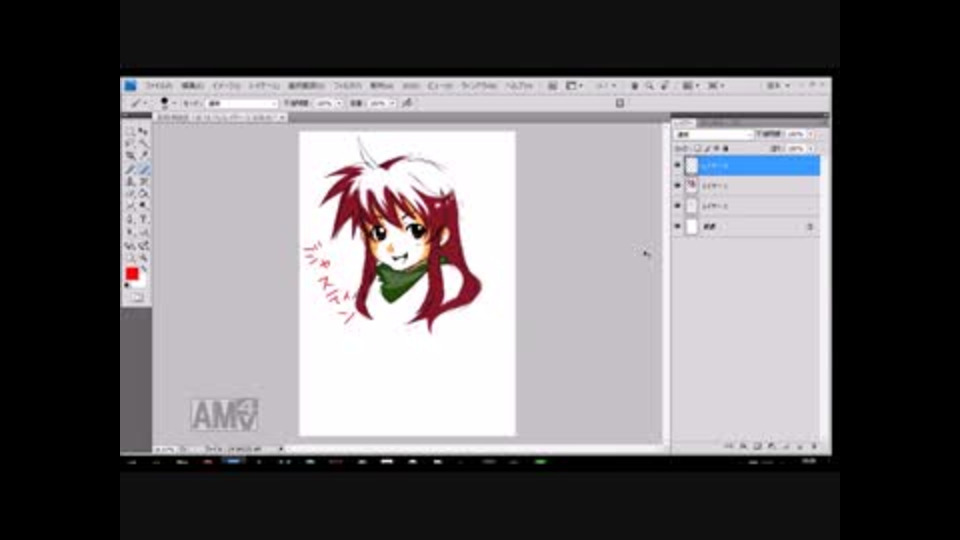Click the red foreground color swatch

[132, 273]
